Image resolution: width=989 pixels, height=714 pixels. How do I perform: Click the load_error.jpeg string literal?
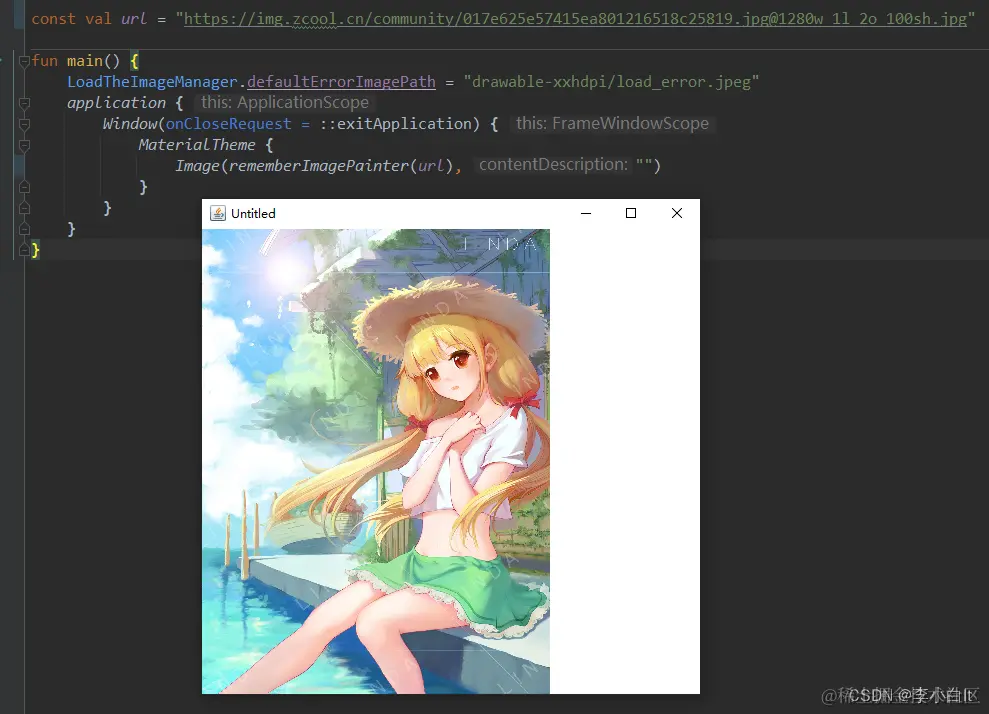(611, 82)
